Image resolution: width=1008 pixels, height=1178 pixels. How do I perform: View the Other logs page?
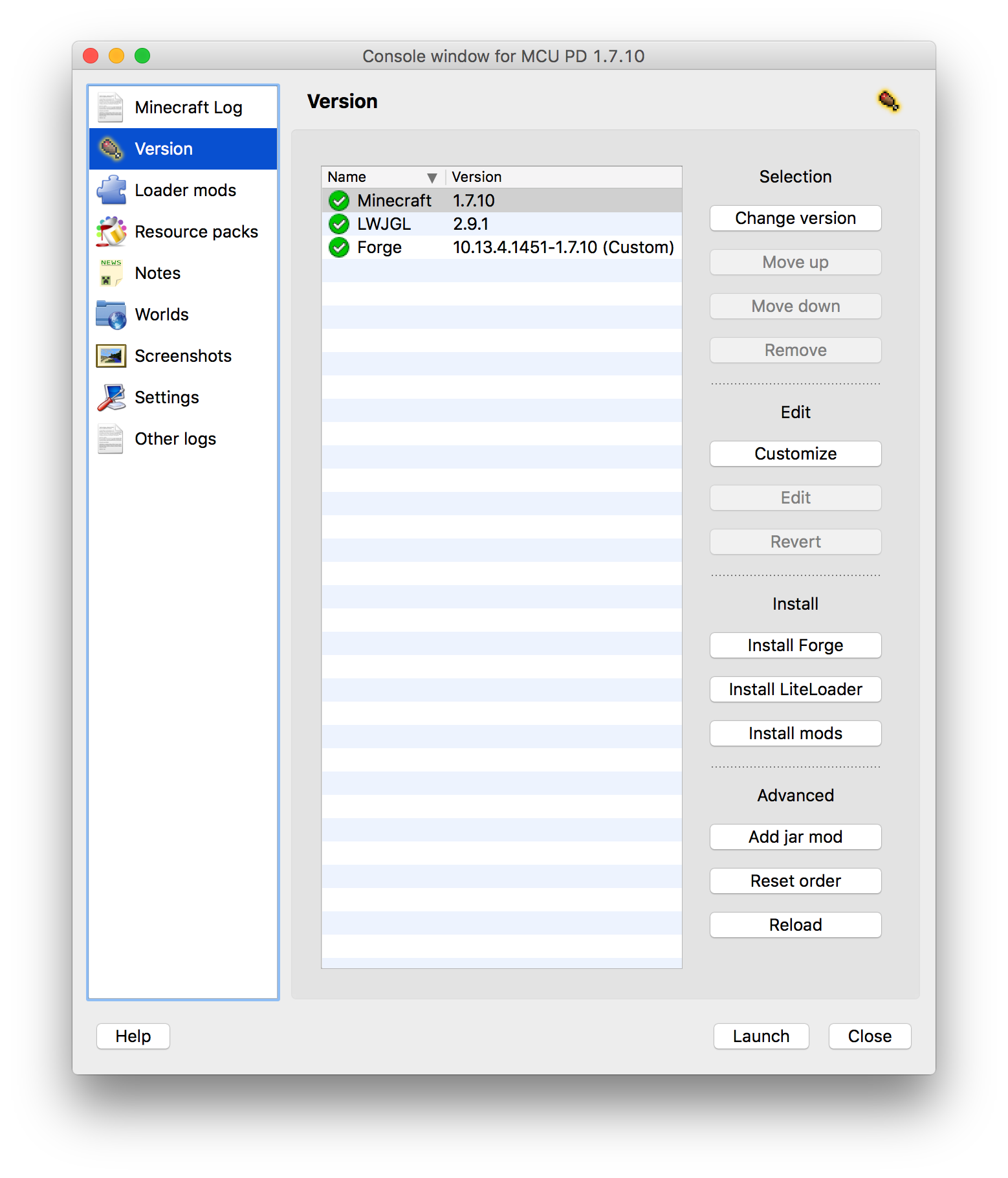coord(175,439)
